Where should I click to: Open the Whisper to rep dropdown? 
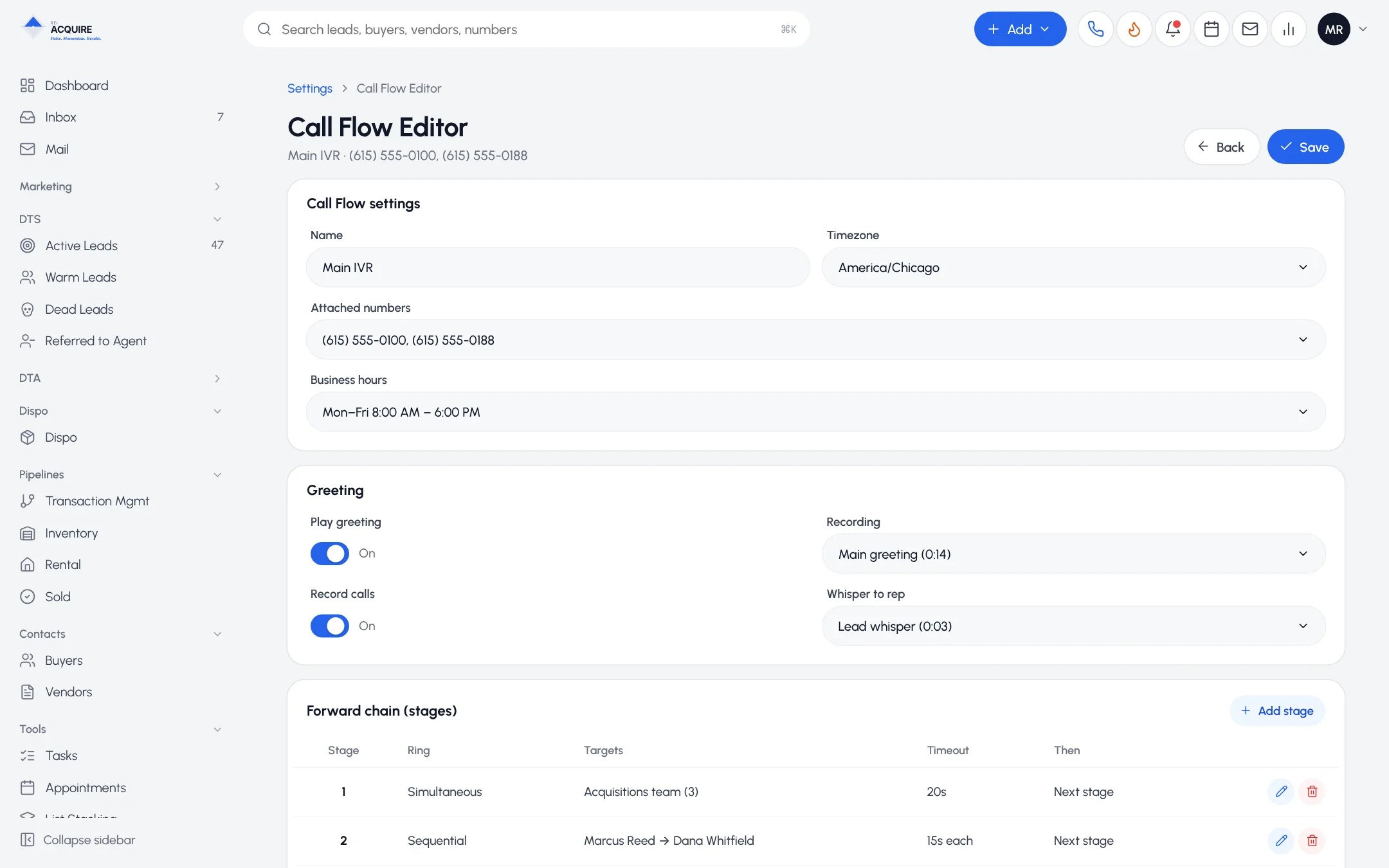click(1073, 626)
